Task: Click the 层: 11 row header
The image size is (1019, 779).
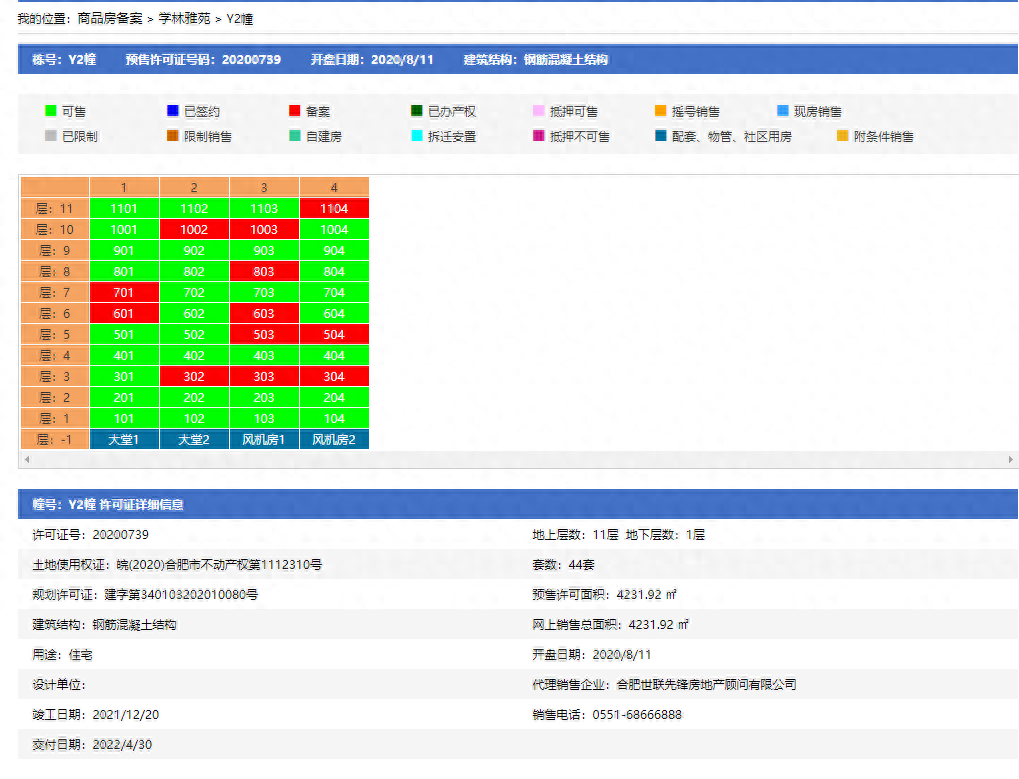Action: [55, 209]
